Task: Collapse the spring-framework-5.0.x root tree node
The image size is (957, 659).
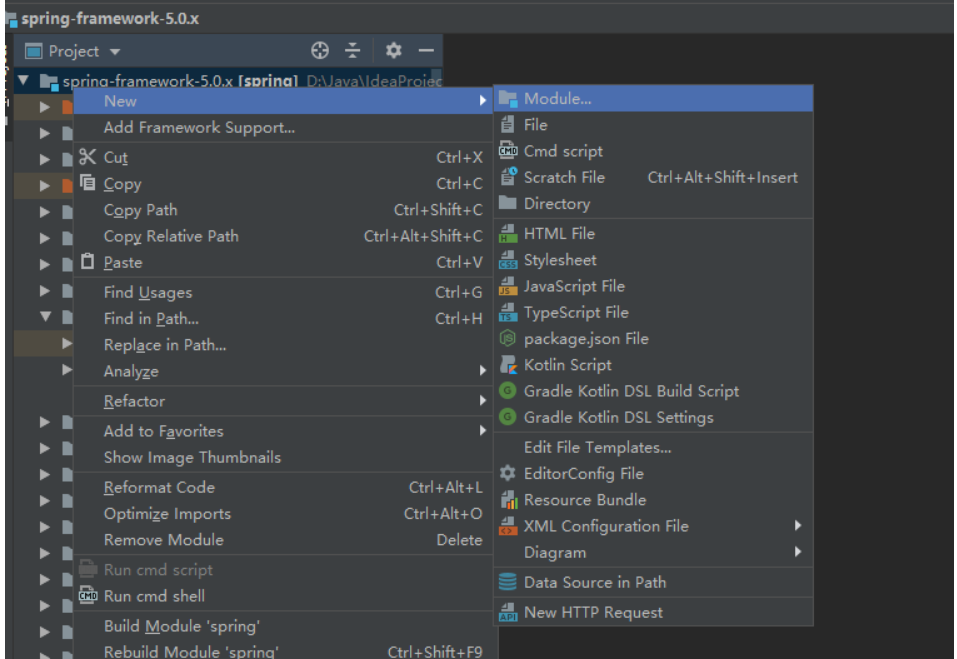Action: click(23, 81)
